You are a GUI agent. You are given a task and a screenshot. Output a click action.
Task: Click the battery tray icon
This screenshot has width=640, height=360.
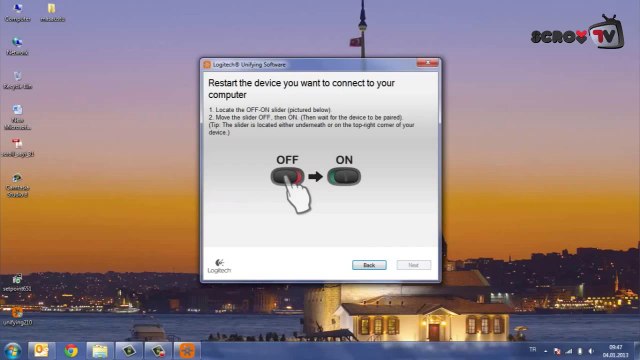(580, 351)
